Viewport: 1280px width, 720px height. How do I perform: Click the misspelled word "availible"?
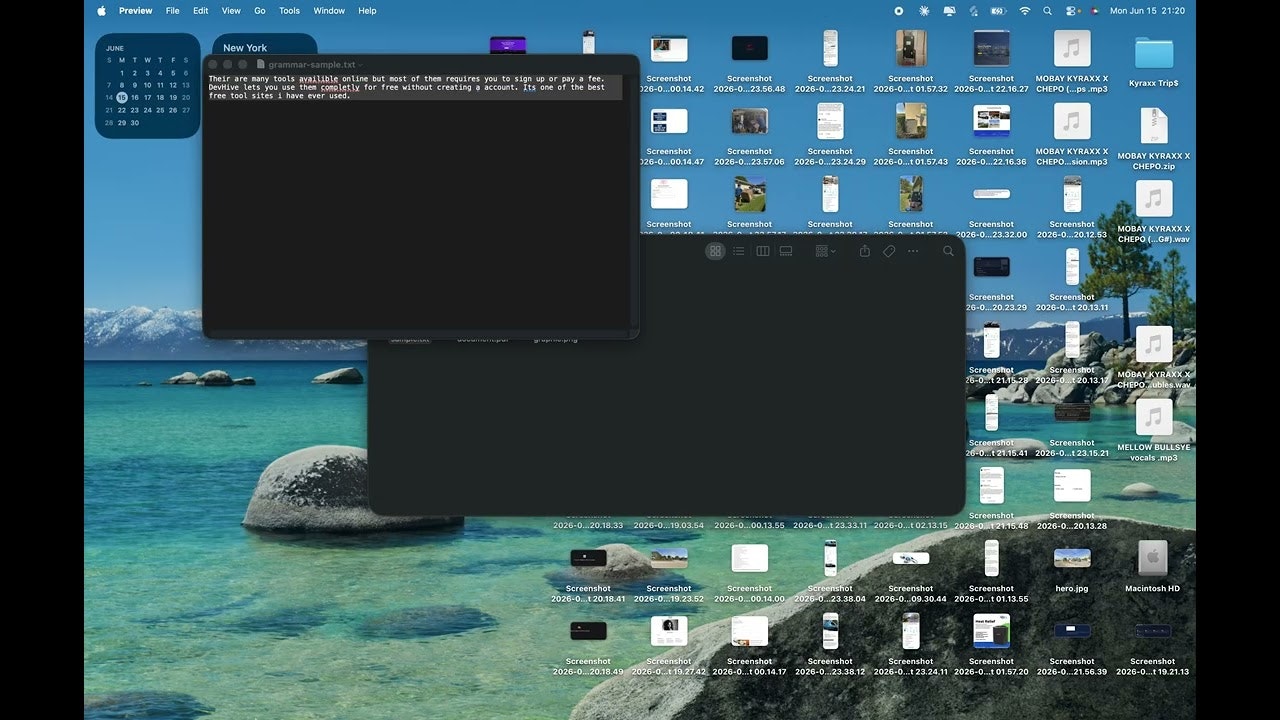[320, 79]
